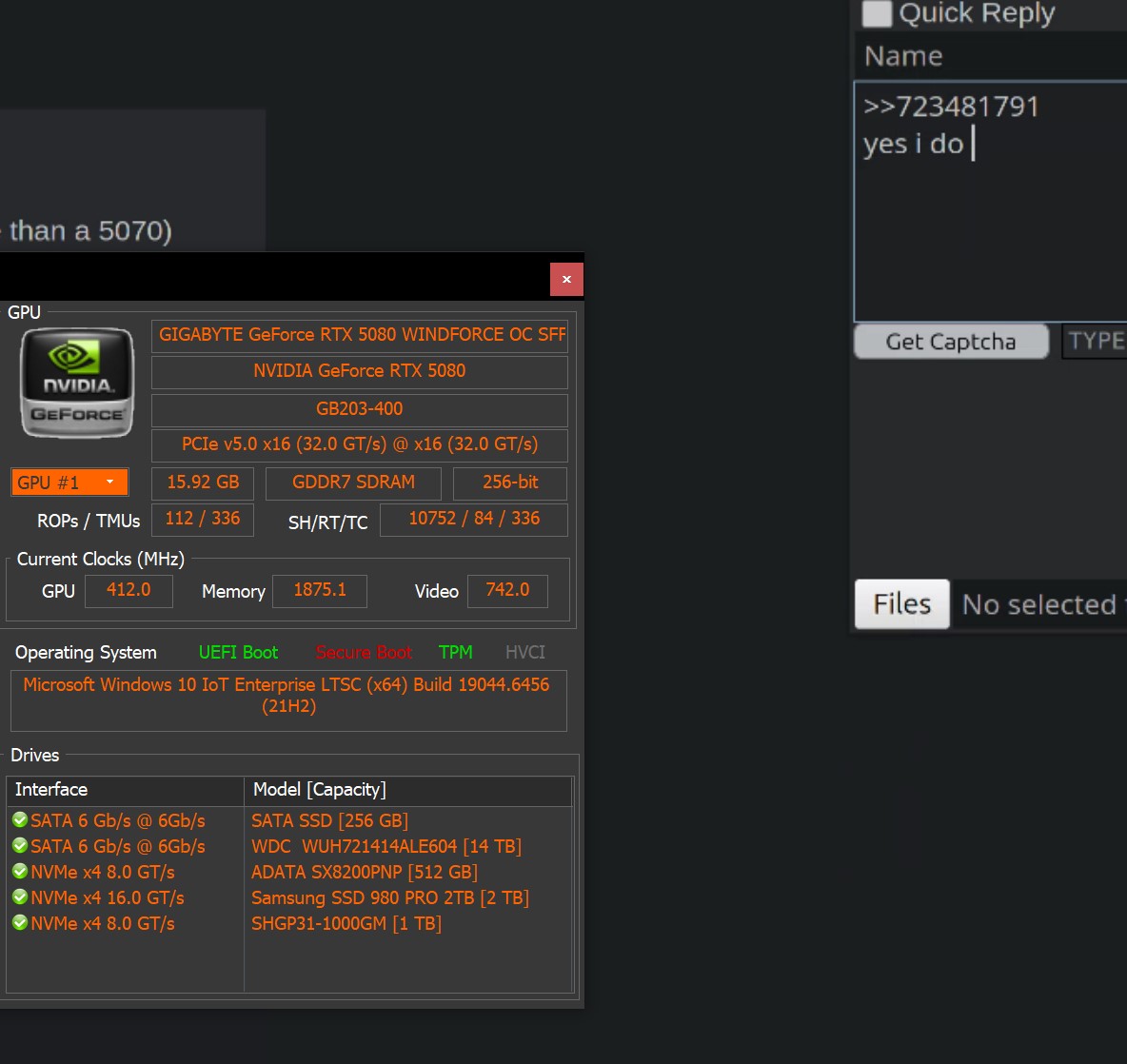1127x1064 pixels.
Task: Click the Interface column header
Action: point(125,790)
